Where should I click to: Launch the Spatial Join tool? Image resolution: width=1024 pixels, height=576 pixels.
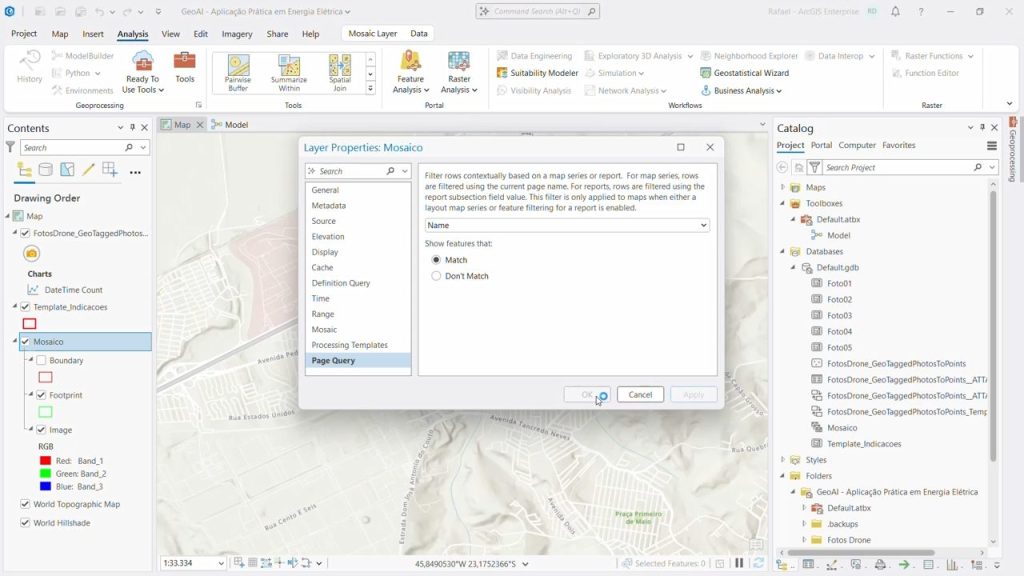coord(340,72)
